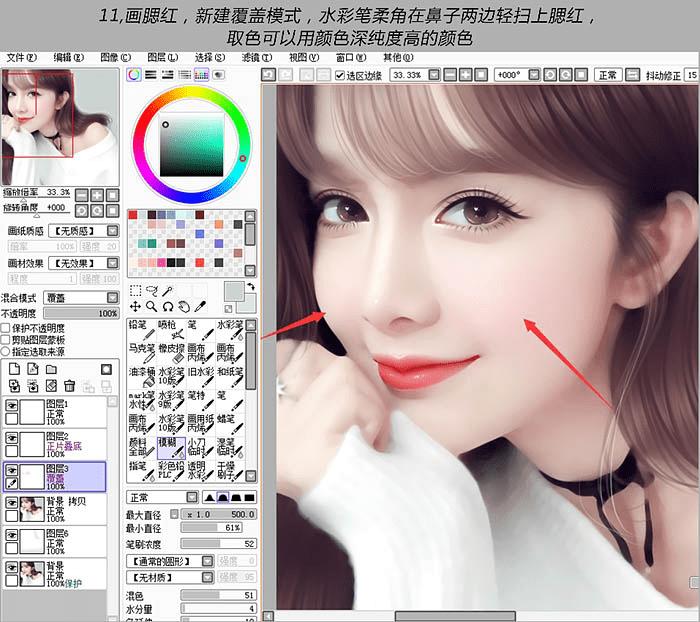Select the magnifier zoom tool

[x=151, y=306]
